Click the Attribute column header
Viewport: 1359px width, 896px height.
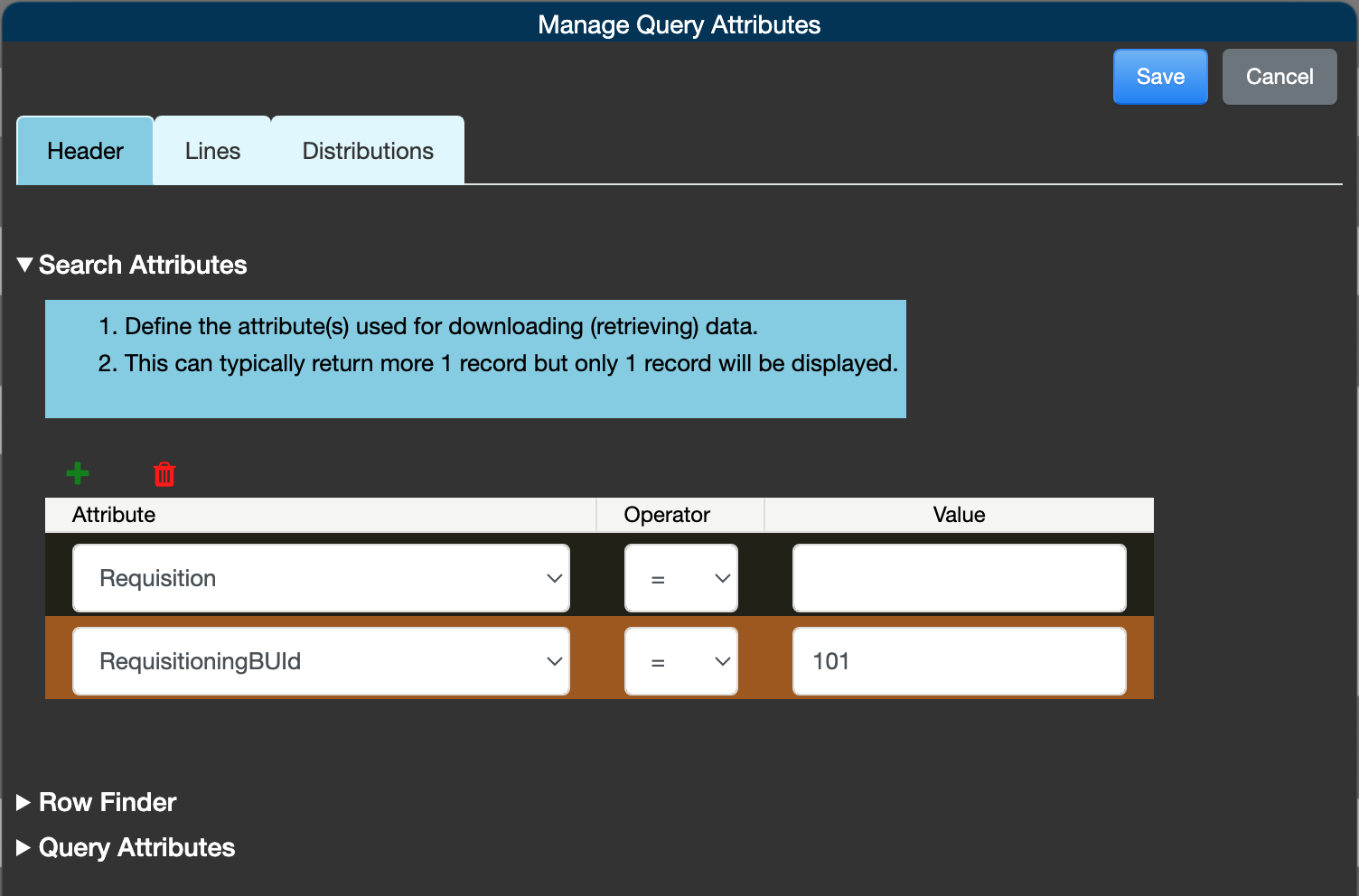click(114, 514)
